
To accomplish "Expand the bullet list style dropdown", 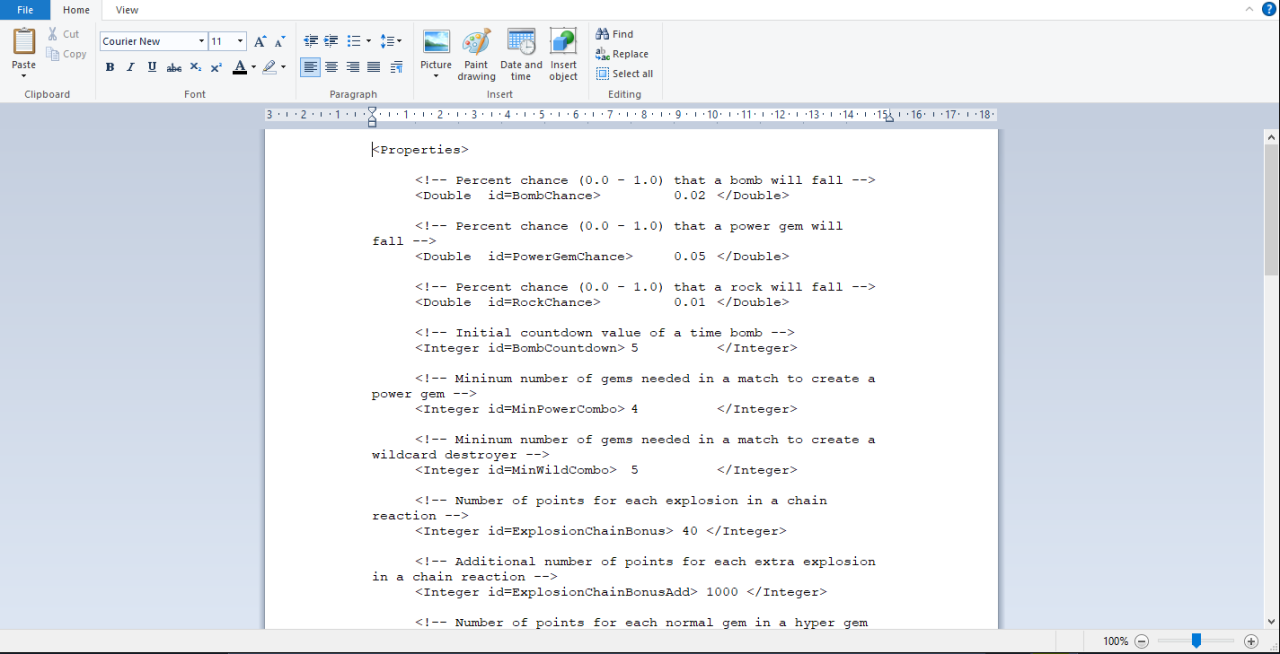I will tap(368, 41).
